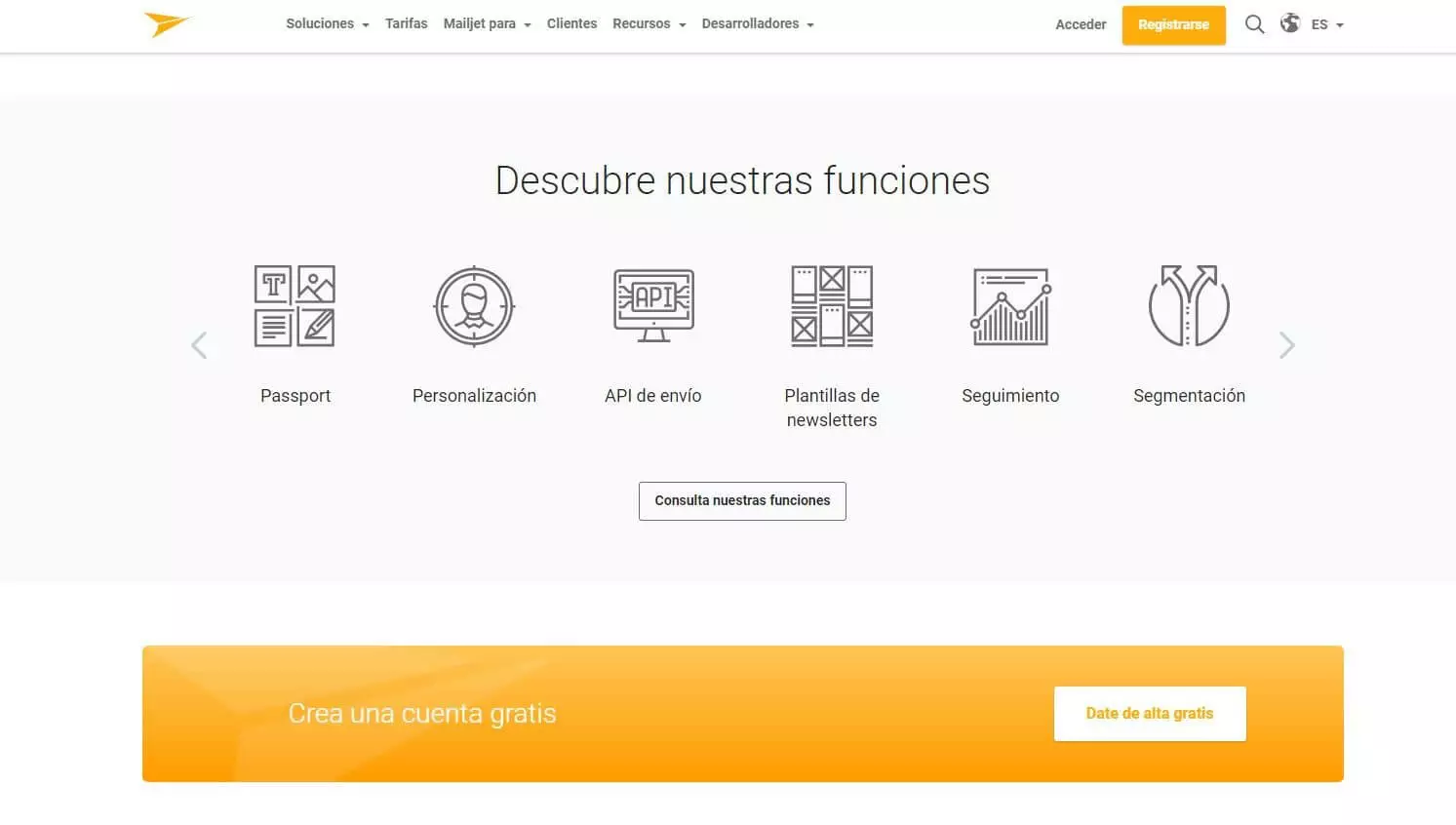This screenshot has width=1456, height=825.
Task: Click the Acceder login link
Action: [1081, 24]
